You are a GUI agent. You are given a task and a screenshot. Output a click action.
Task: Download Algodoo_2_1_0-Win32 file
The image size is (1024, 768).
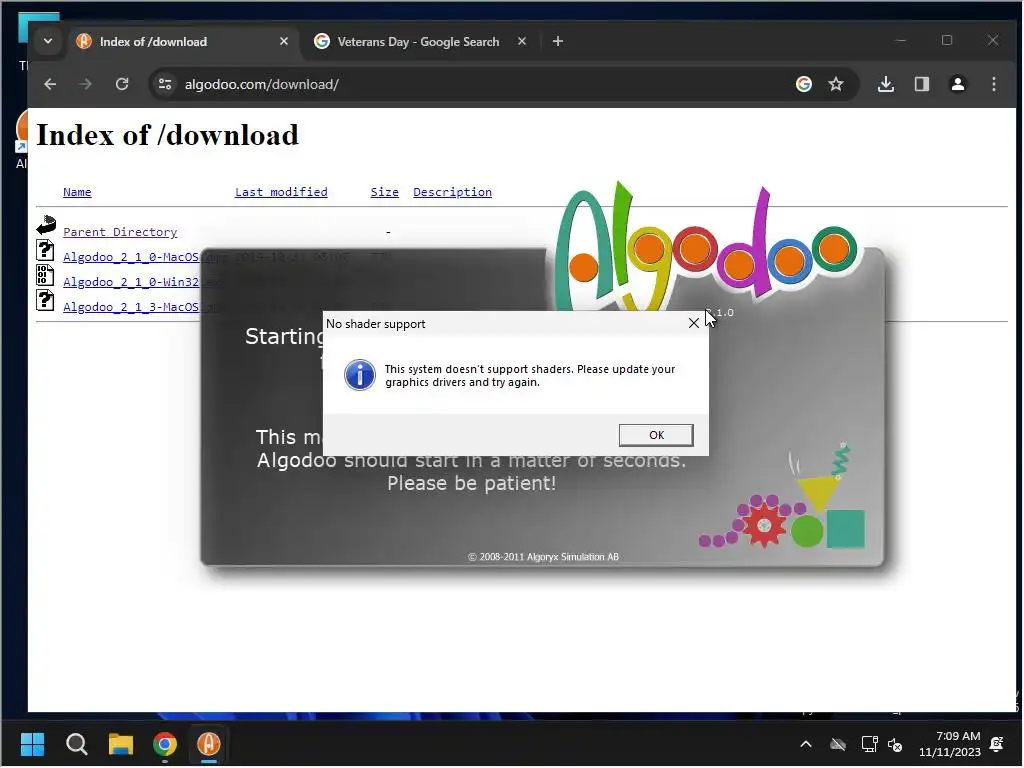[131, 281]
